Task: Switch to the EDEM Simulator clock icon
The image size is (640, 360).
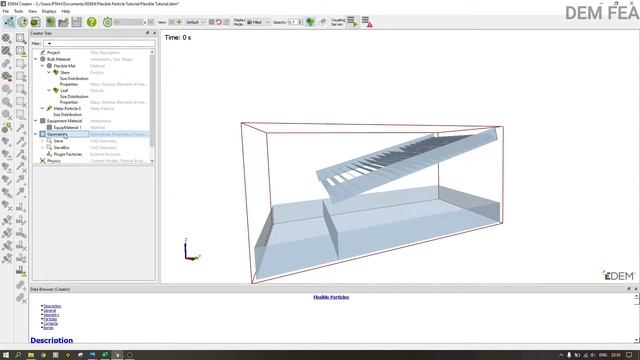Action: tap(22, 22)
